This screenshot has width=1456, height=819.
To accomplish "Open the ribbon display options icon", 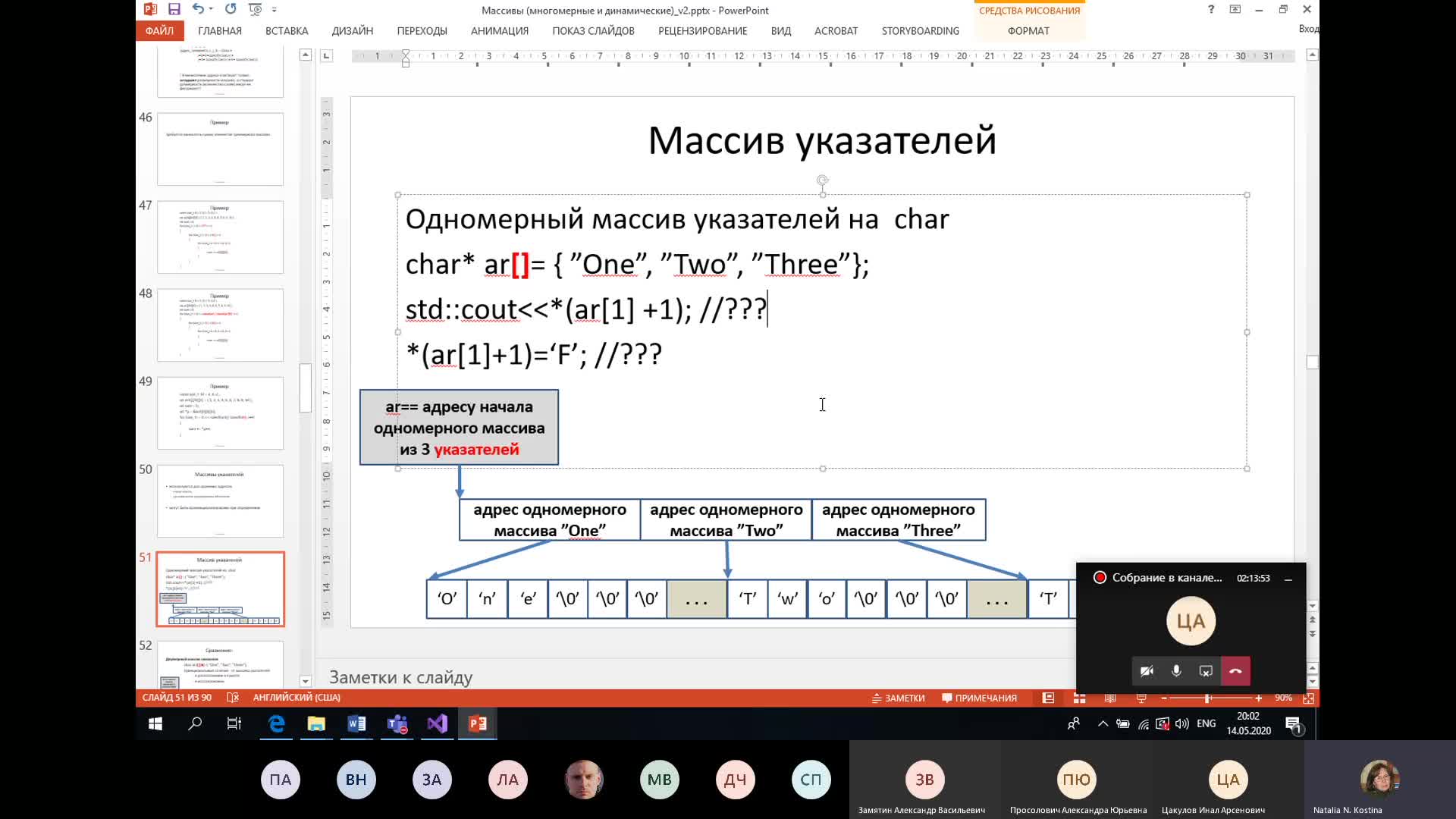I will pyautogui.click(x=1235, y=9).
